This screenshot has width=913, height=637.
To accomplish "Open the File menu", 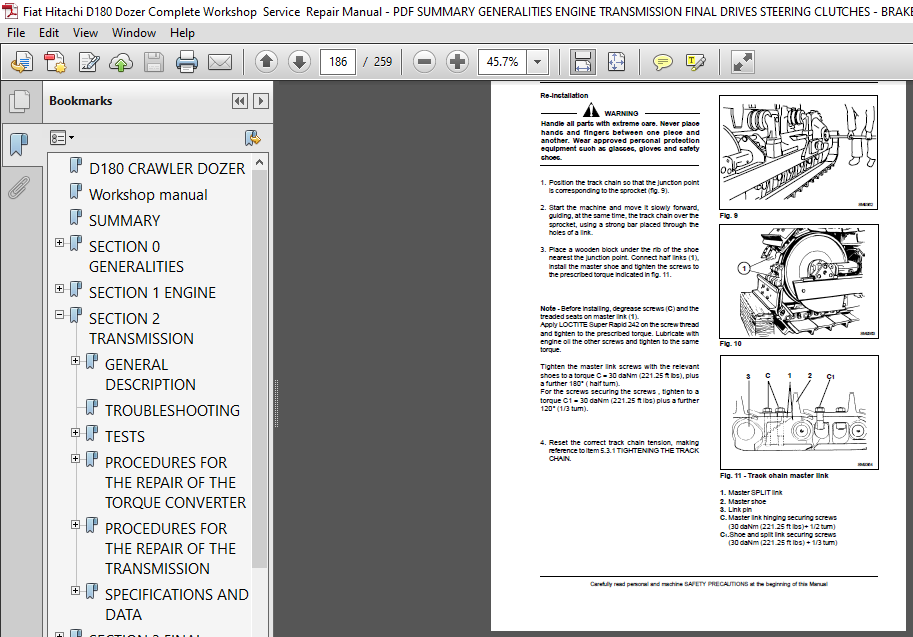I will pos(16,33).
